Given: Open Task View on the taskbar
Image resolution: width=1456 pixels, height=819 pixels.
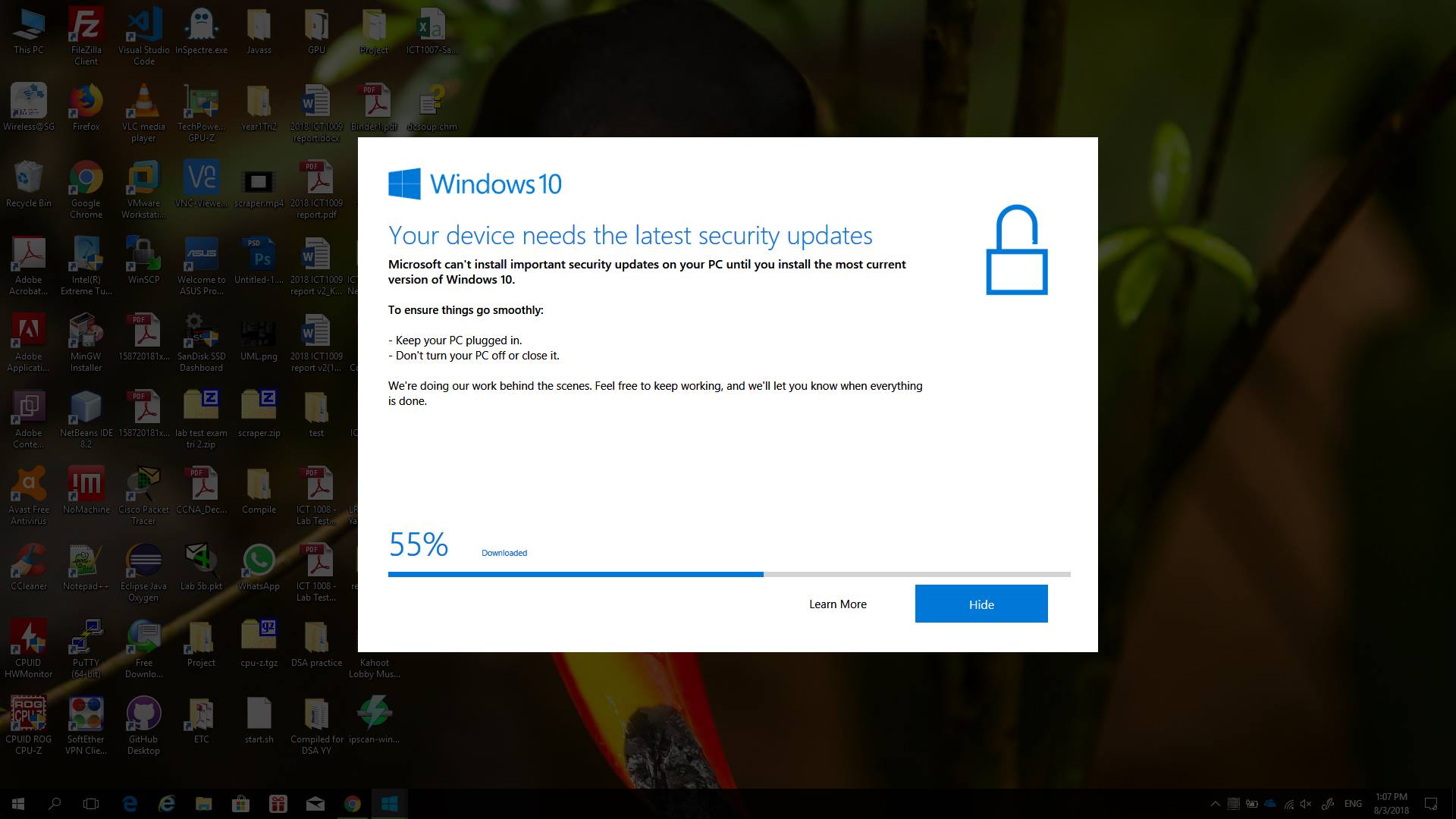Looking at the screenshot, I should (x=91, y=804).
